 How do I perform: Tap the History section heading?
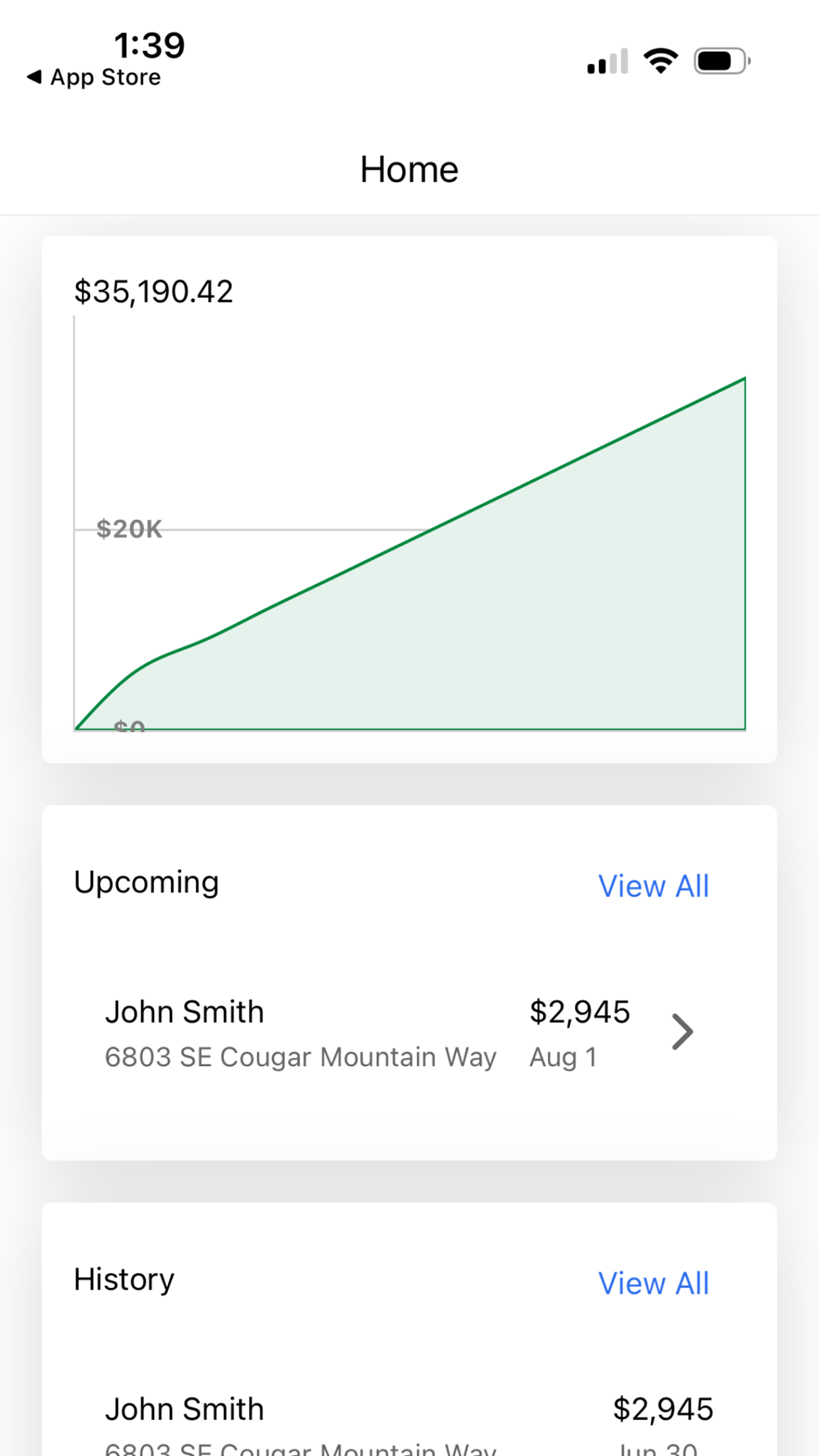pyautogui.click(x=124, y=1279)
